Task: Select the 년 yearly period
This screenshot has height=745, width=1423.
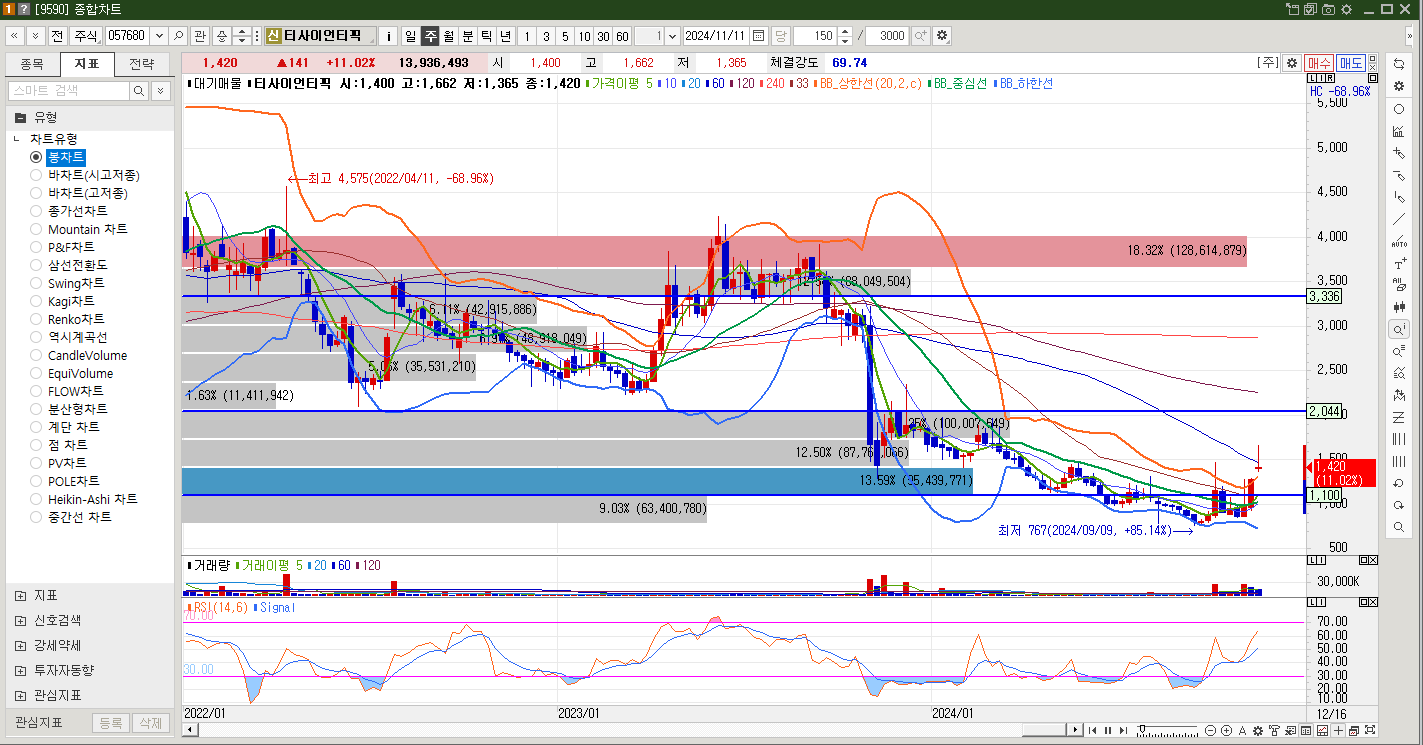Action: pyautogui.click(x=505, y=36)
